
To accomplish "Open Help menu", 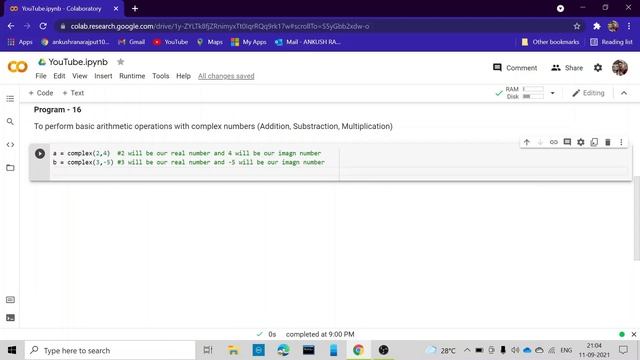I will pos(183,76).
